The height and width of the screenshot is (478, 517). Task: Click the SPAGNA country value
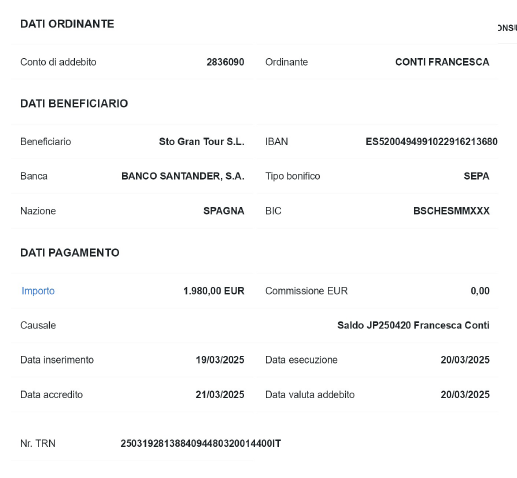point(224,211)
